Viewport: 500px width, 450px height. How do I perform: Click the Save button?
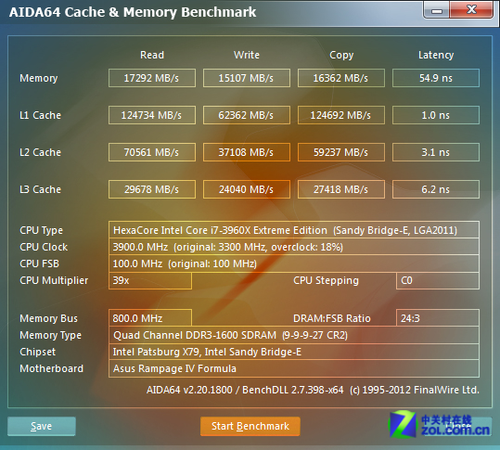tap(41, 426)
